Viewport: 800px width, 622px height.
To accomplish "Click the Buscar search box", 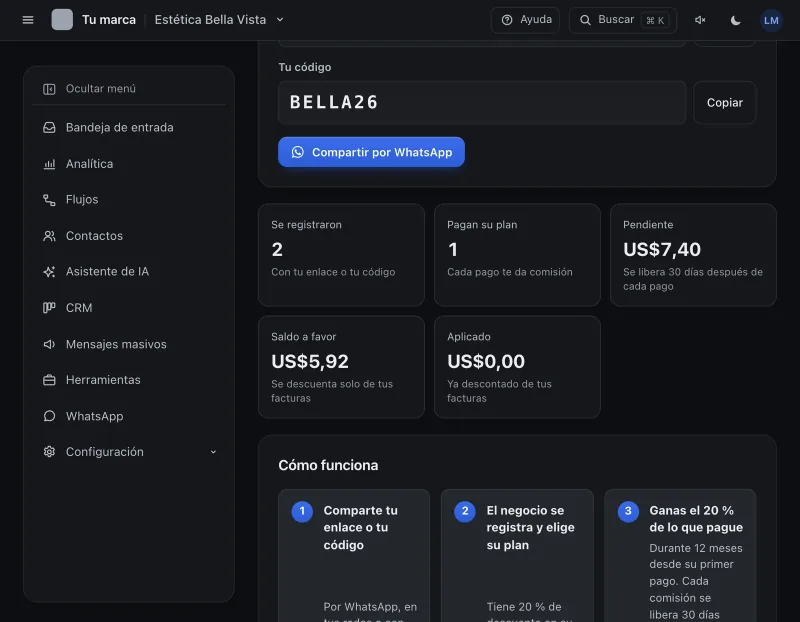I will 622,20.
